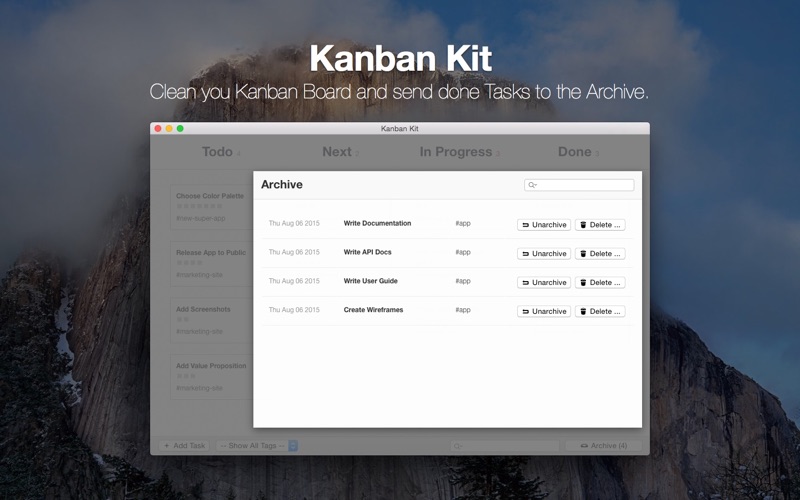The width and height of the screenshot is (800, 500).
Task: Click the magnifier icon in Archive search
Action: tap(532, 185)
